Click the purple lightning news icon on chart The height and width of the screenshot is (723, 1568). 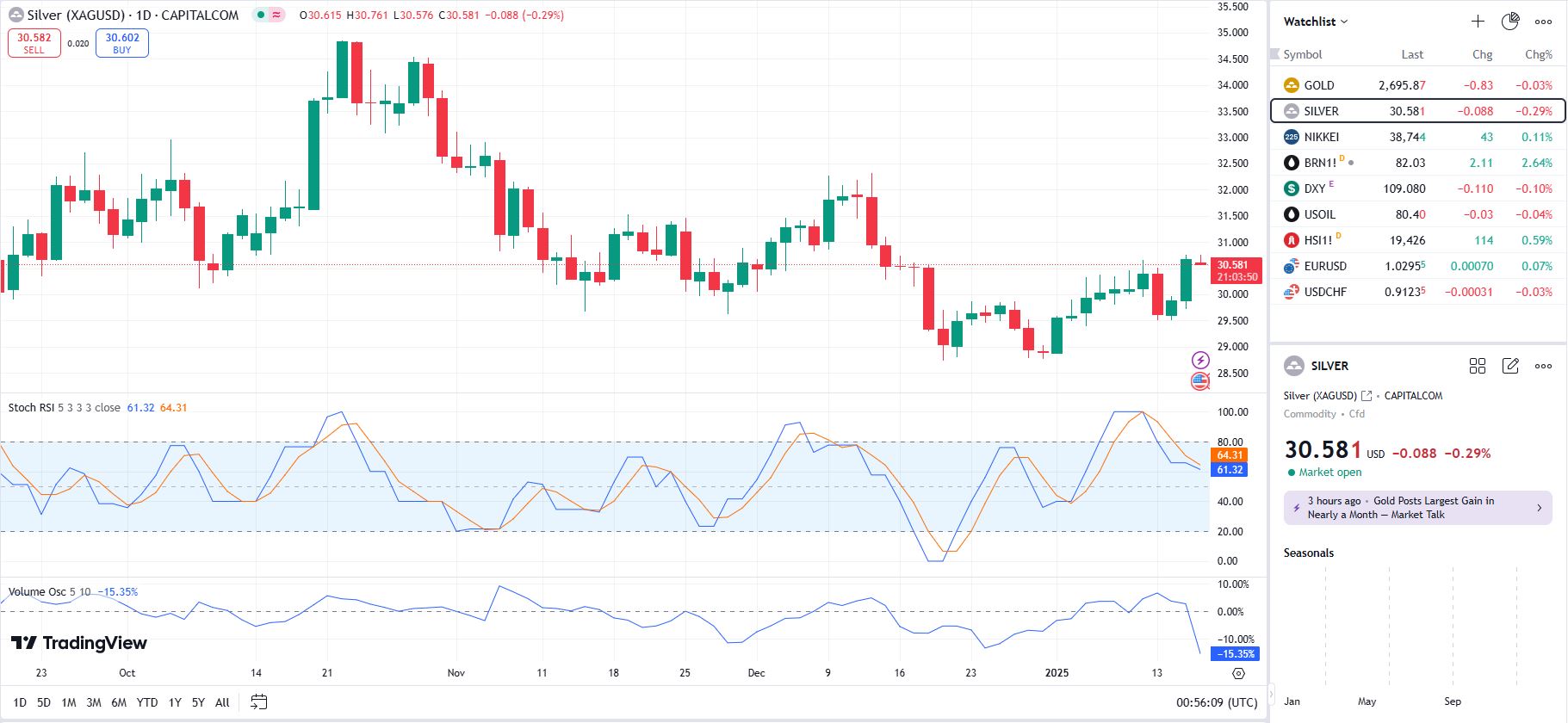(x=1200, y=360)
